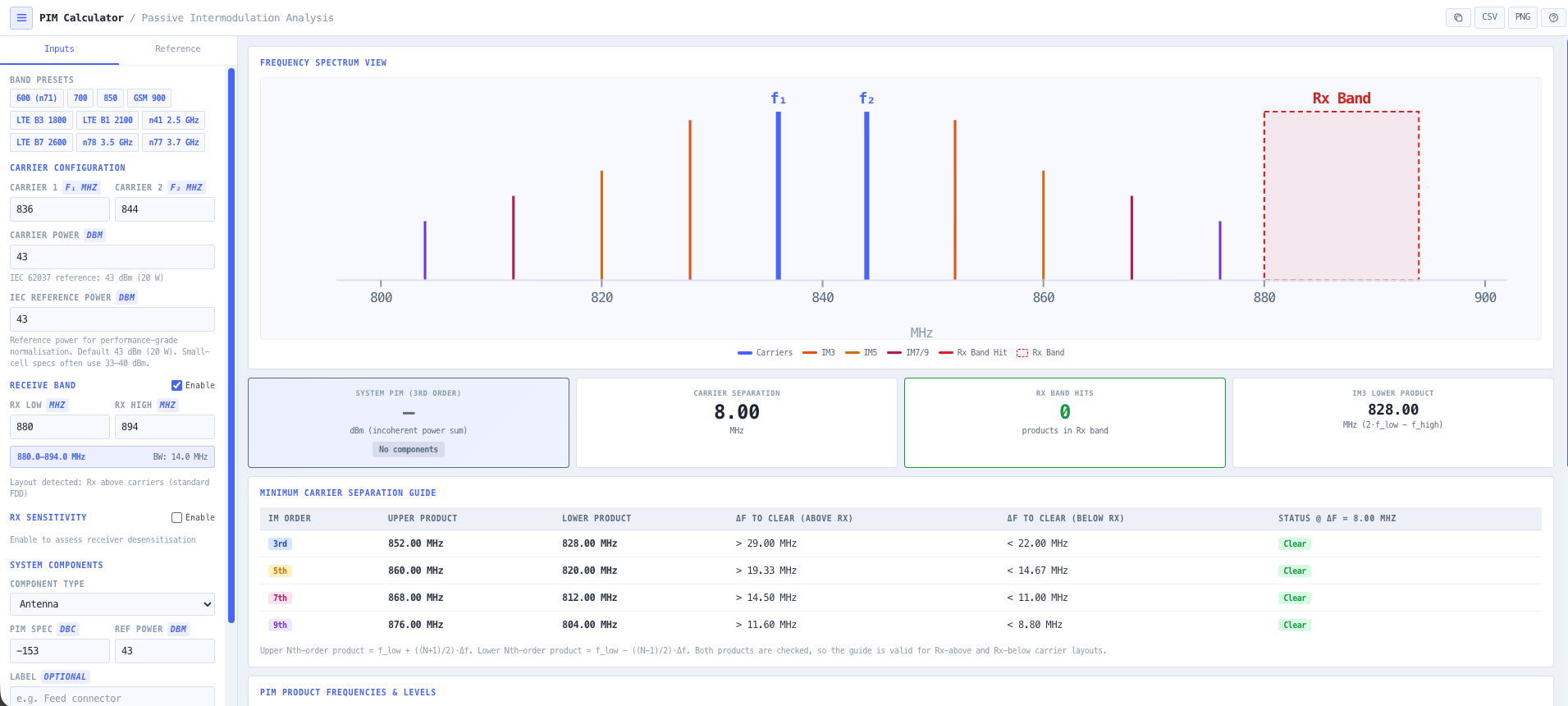
Task: Click the No components badge
Action: click(x=409, y=450)
